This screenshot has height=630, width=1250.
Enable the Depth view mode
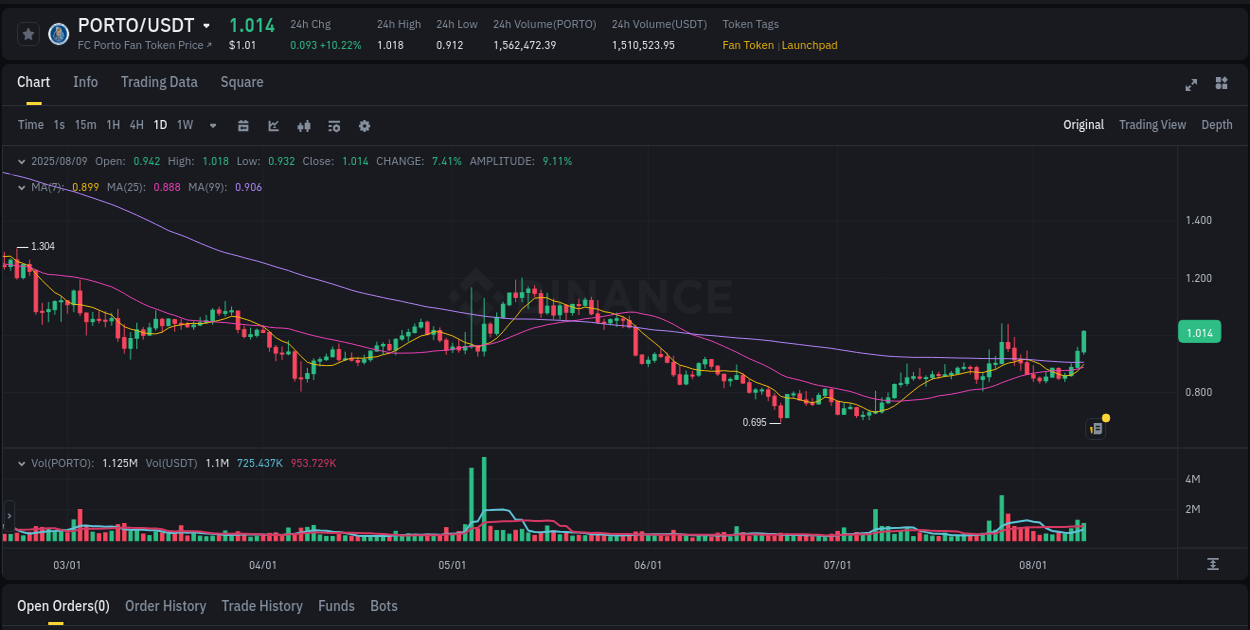tap(1217, 125)
